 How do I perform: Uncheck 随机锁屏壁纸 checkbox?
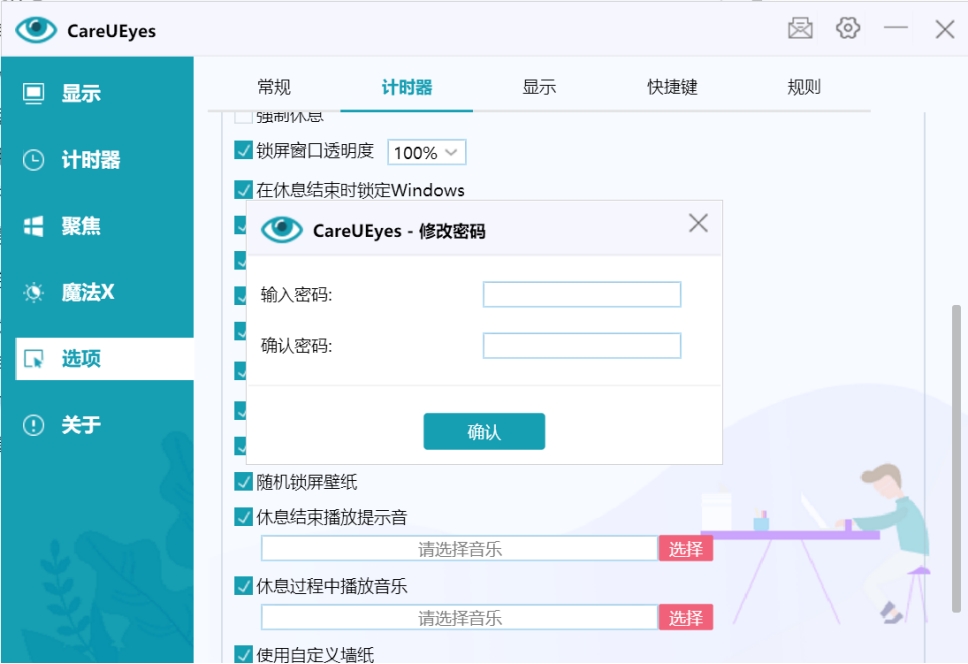[x=243, y=482]
